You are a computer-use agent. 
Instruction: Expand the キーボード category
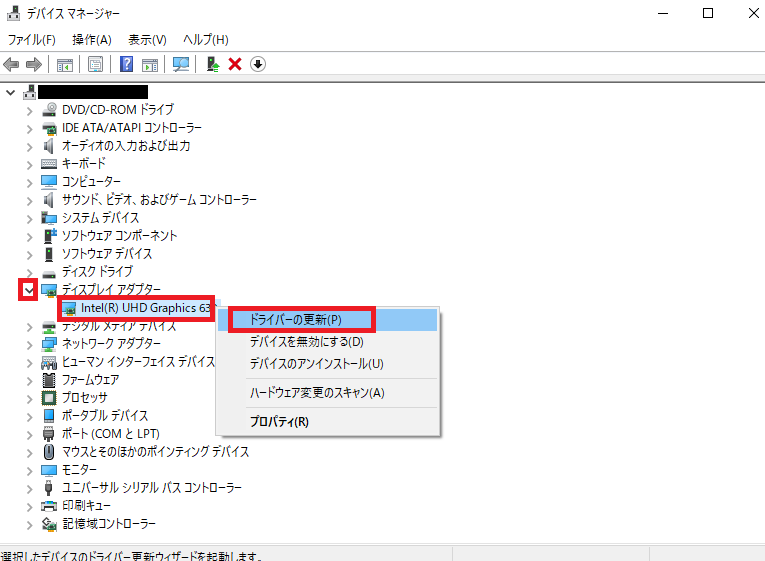coord(29,165)
